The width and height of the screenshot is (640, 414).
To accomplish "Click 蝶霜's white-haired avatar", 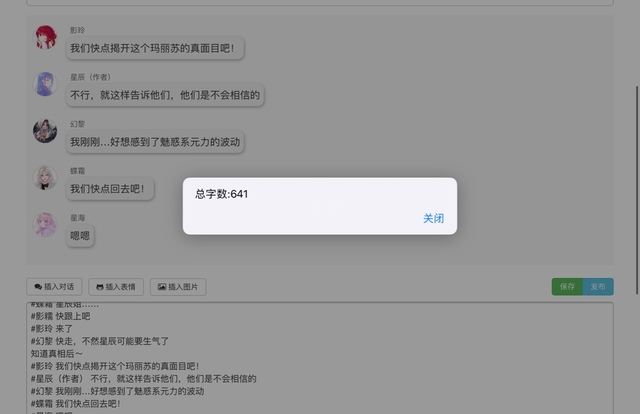I will click(46, 177).
